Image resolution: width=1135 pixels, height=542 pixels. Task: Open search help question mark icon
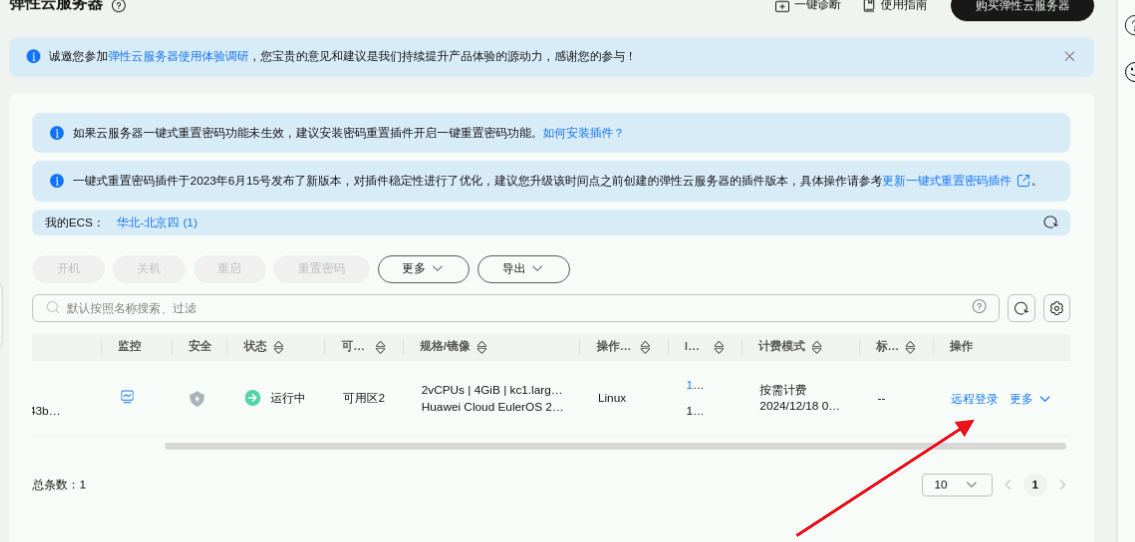979,307
